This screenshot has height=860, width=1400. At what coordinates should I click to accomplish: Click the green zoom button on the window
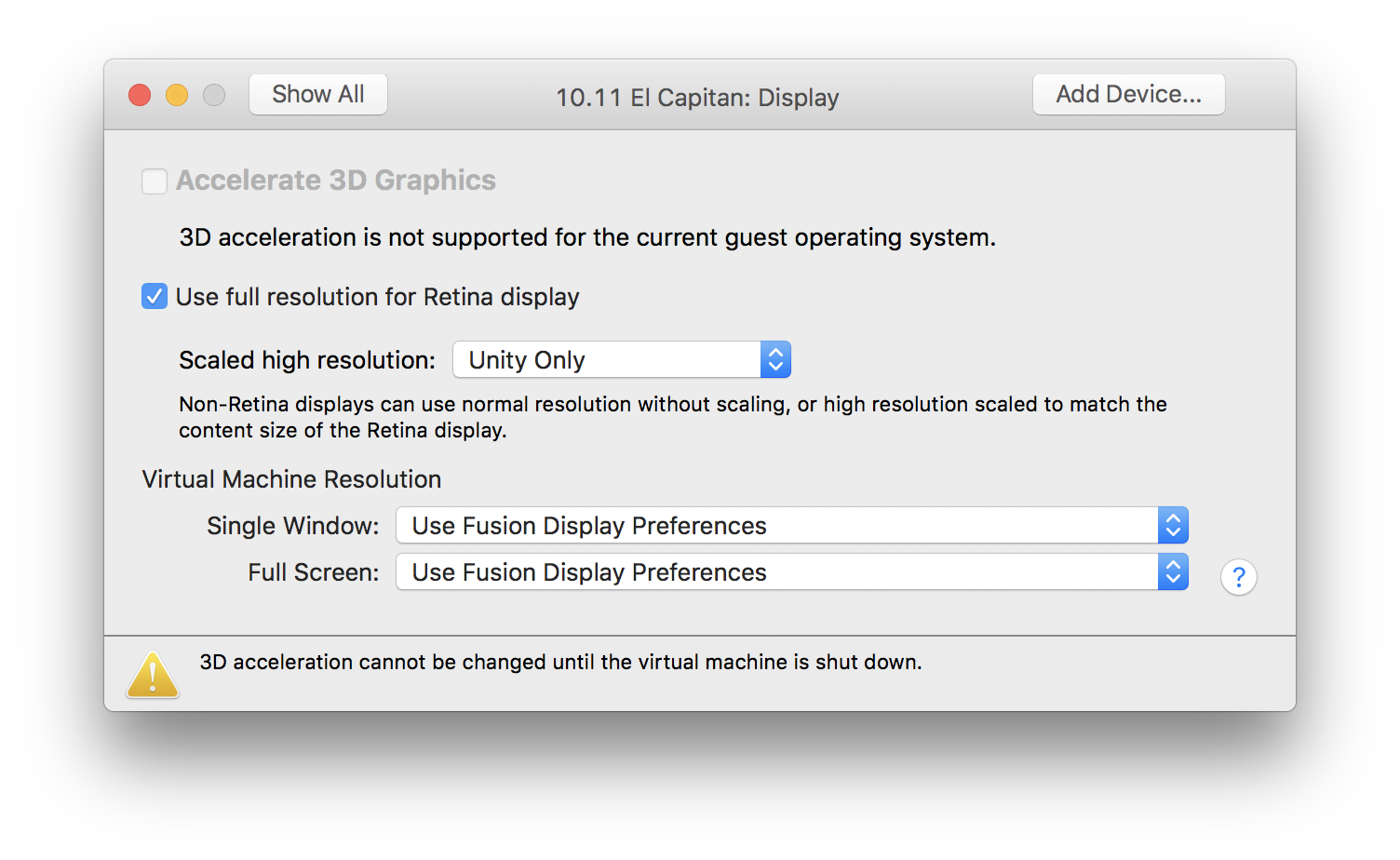[213, 95]
